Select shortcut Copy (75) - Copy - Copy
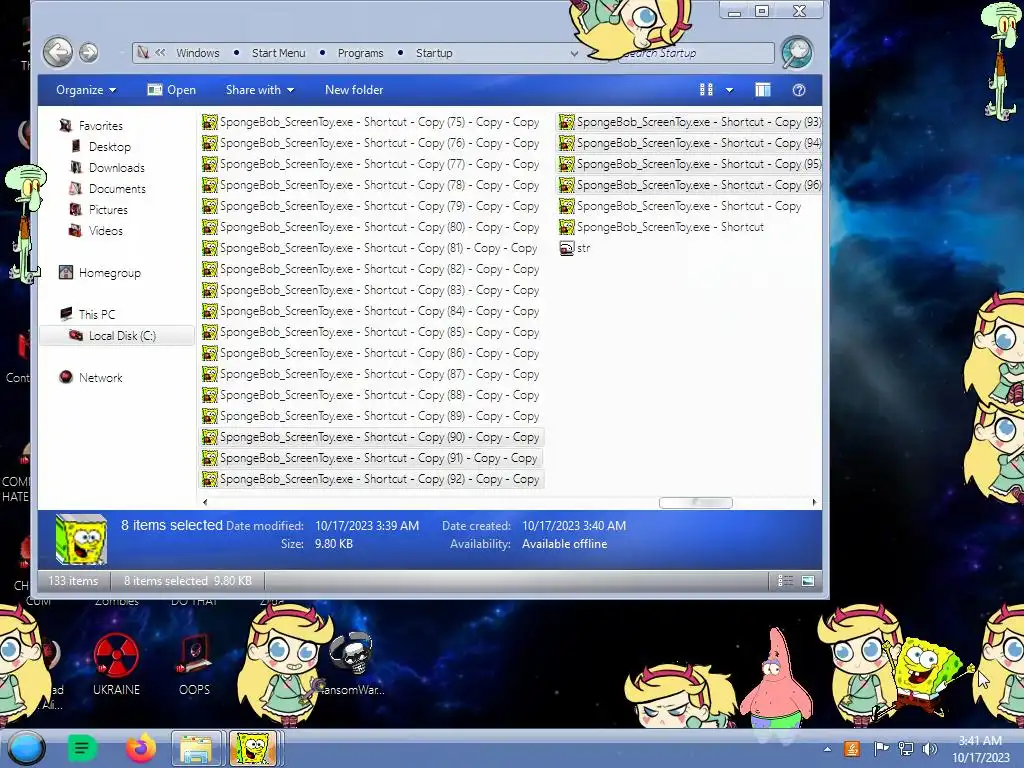Image resolution: width=1024 pixels, height=768 pixels. pos(370,121)
